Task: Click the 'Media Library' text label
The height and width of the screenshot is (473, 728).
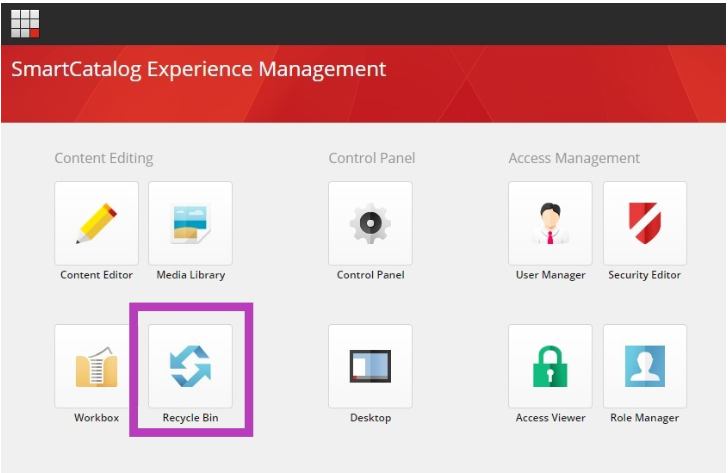Action: coord(191,275)
